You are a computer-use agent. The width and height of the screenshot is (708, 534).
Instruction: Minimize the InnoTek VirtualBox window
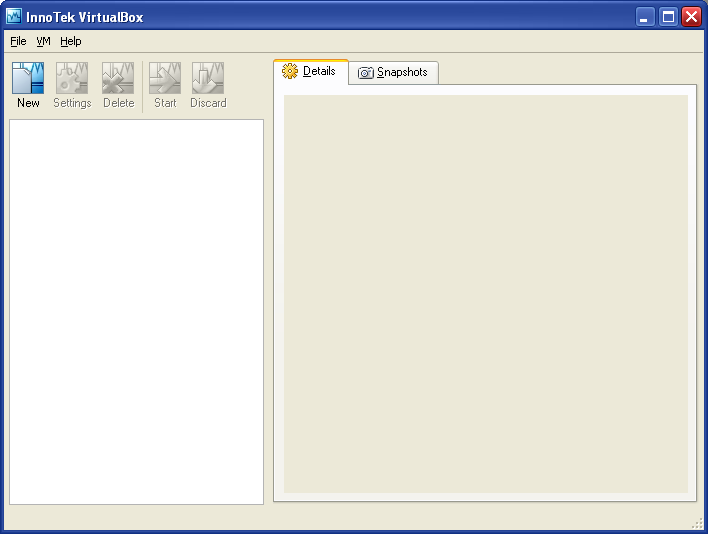click(645, 17)
